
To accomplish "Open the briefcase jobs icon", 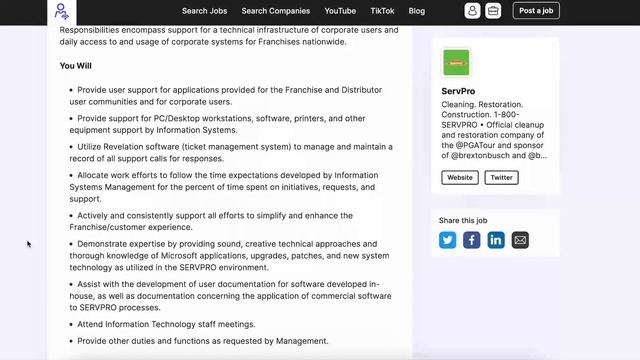I will coord(493,11).
